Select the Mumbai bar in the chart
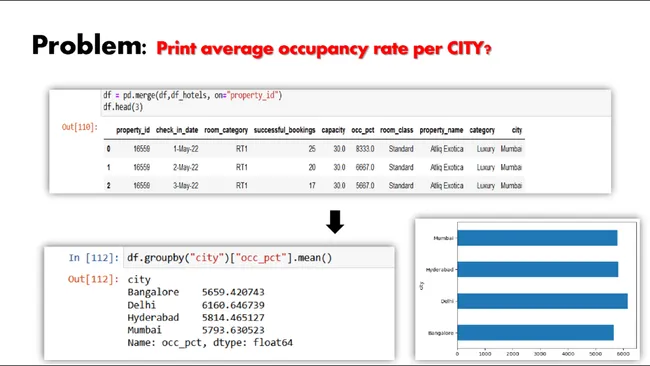The image size is (650, 366). (537, 238)
